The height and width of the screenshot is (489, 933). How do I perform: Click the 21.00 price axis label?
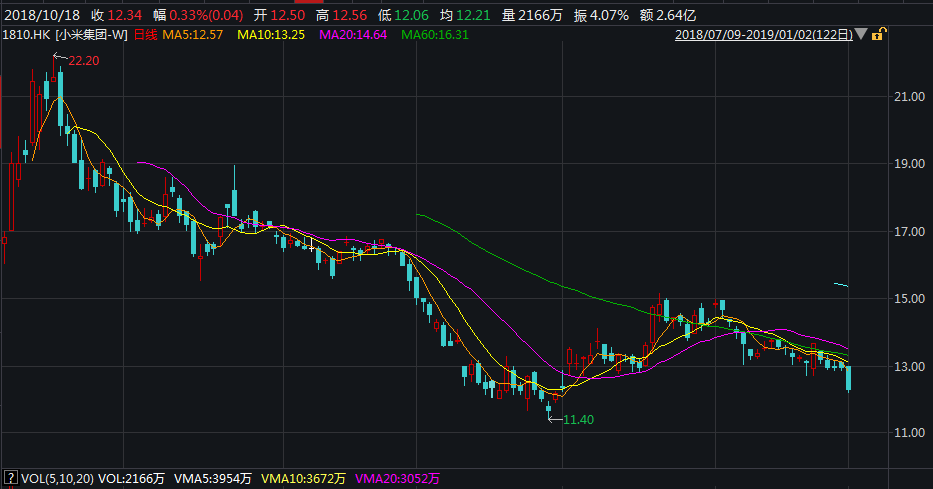[910, 96]
